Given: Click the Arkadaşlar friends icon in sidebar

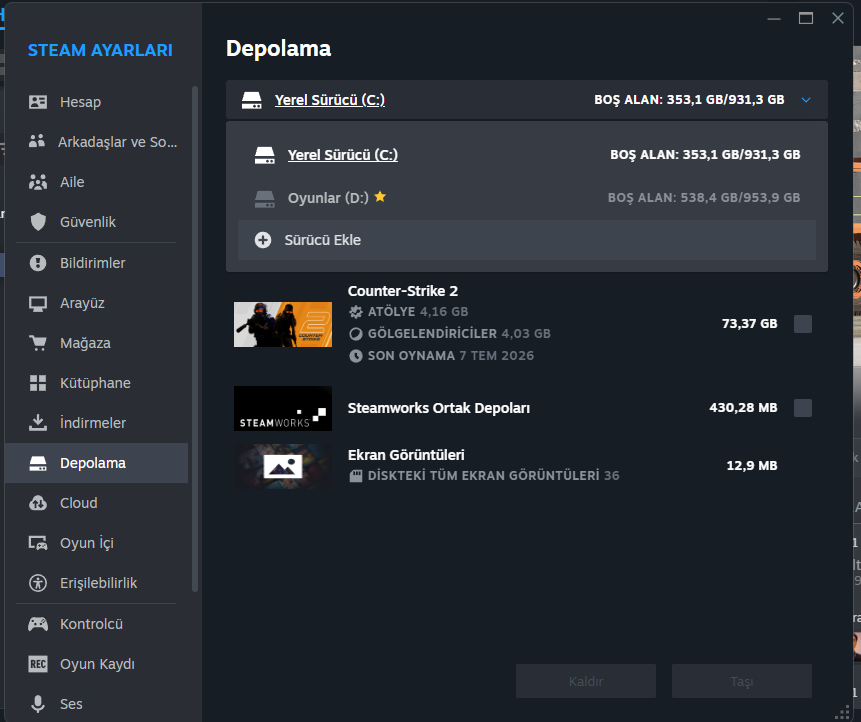Looking at the screenshot, I should pos(37,142).
